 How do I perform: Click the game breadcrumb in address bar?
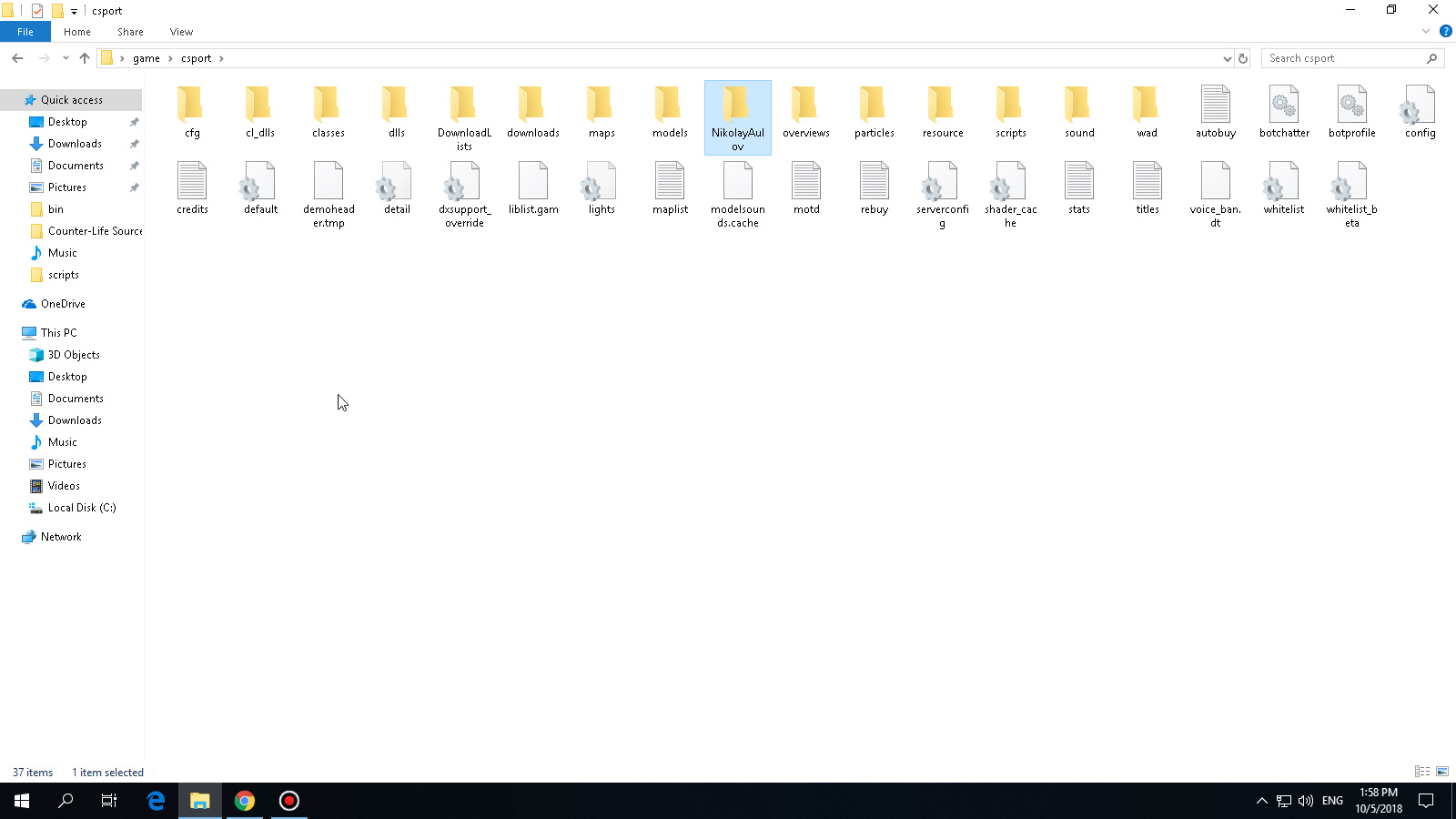pos(147,58)
